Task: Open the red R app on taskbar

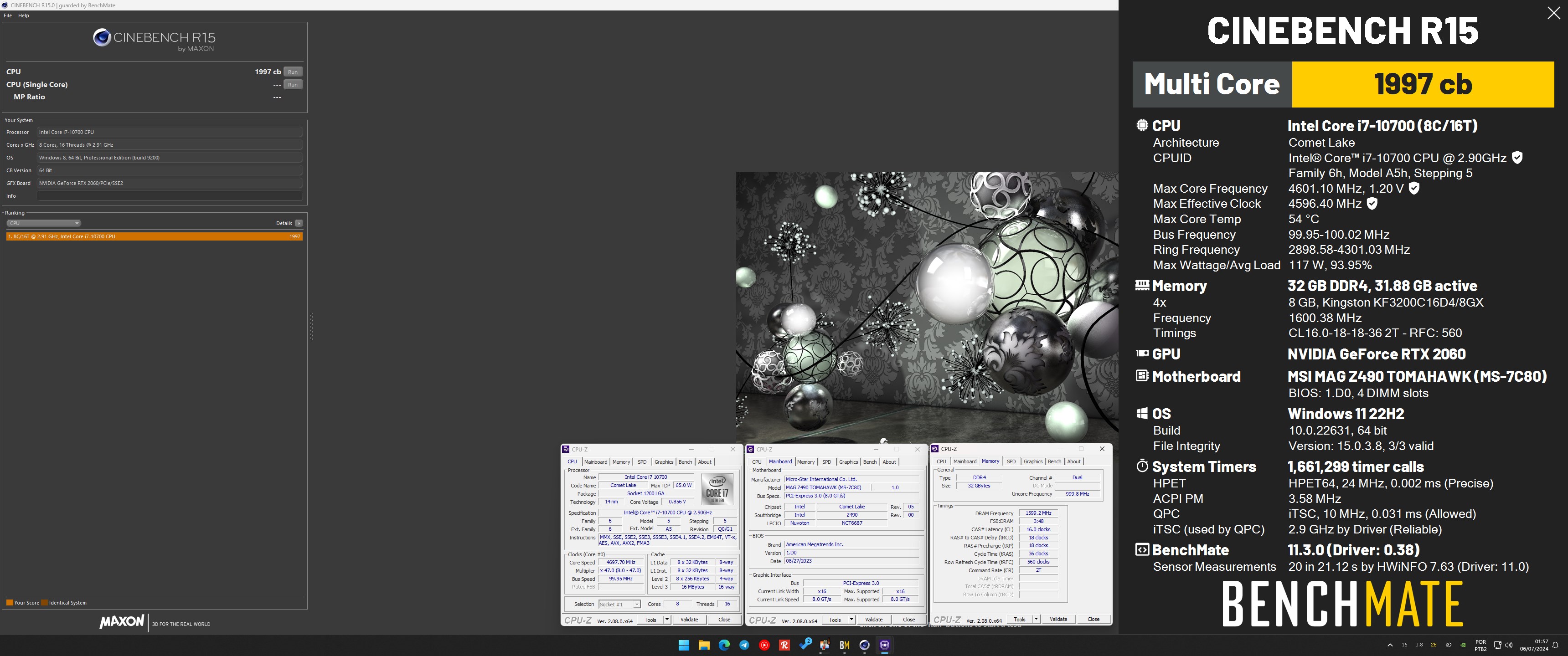Action: pyautogui.click(x=784, y=645)
